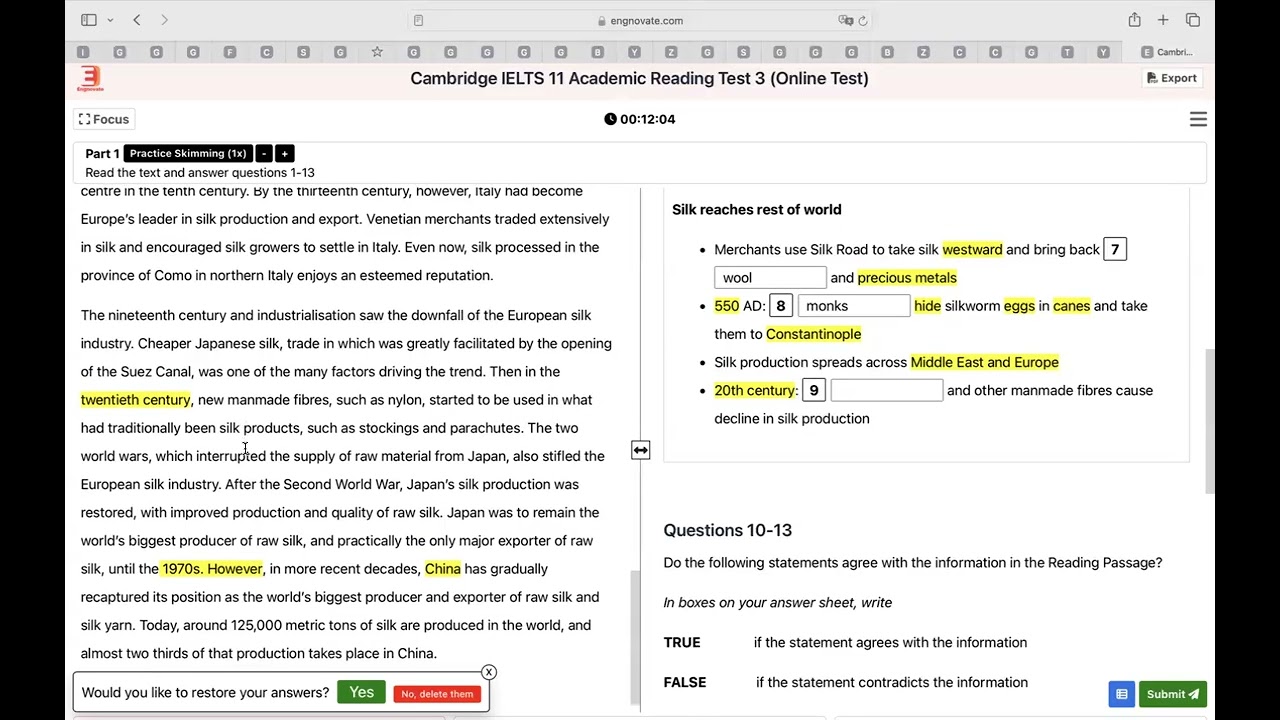The width and height of the screenshot is (1280, 720).
Task: Click highlighted word China in passage
Action: 442,568
